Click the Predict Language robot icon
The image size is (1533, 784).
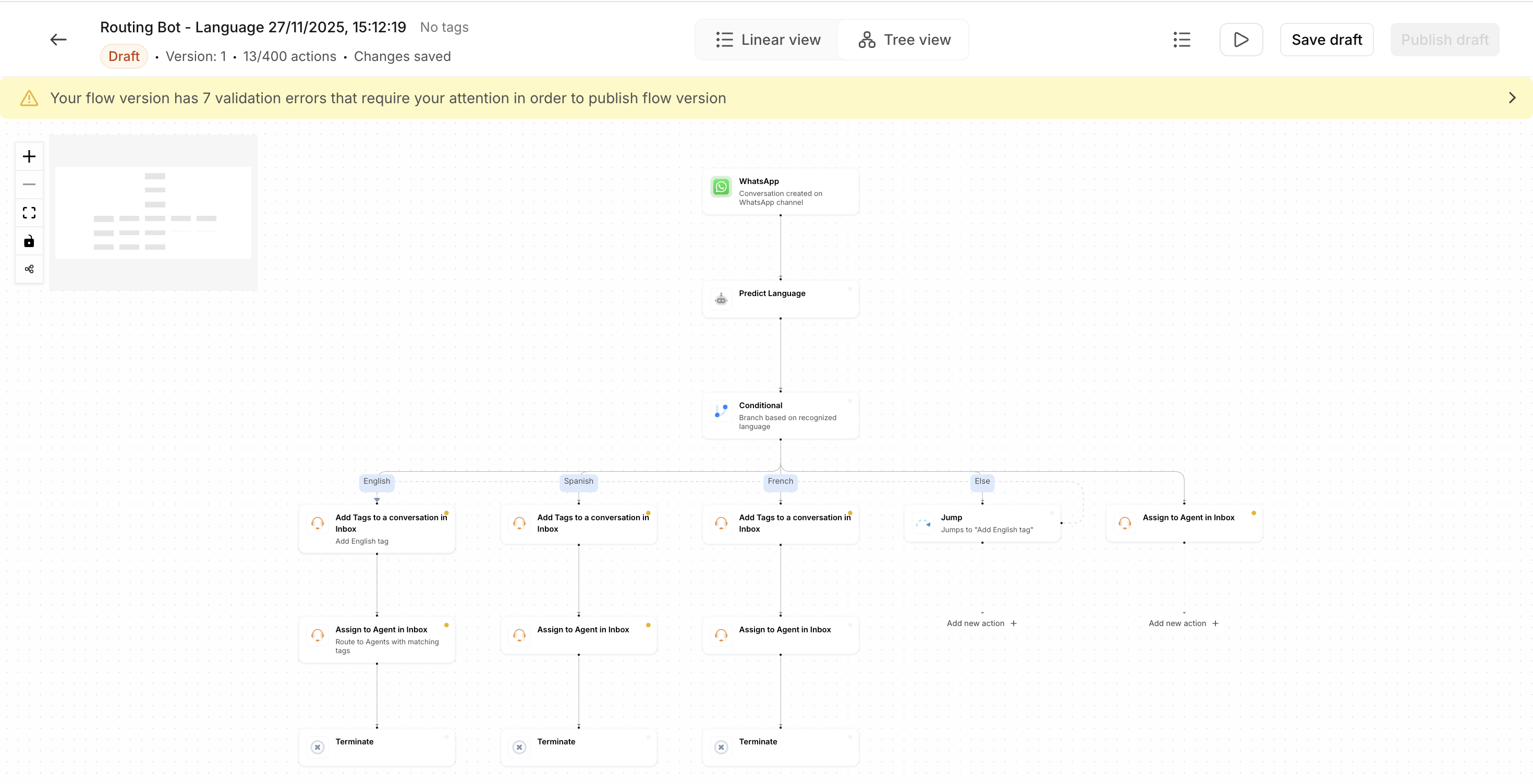pyautogui.click(x=721, y=299)
